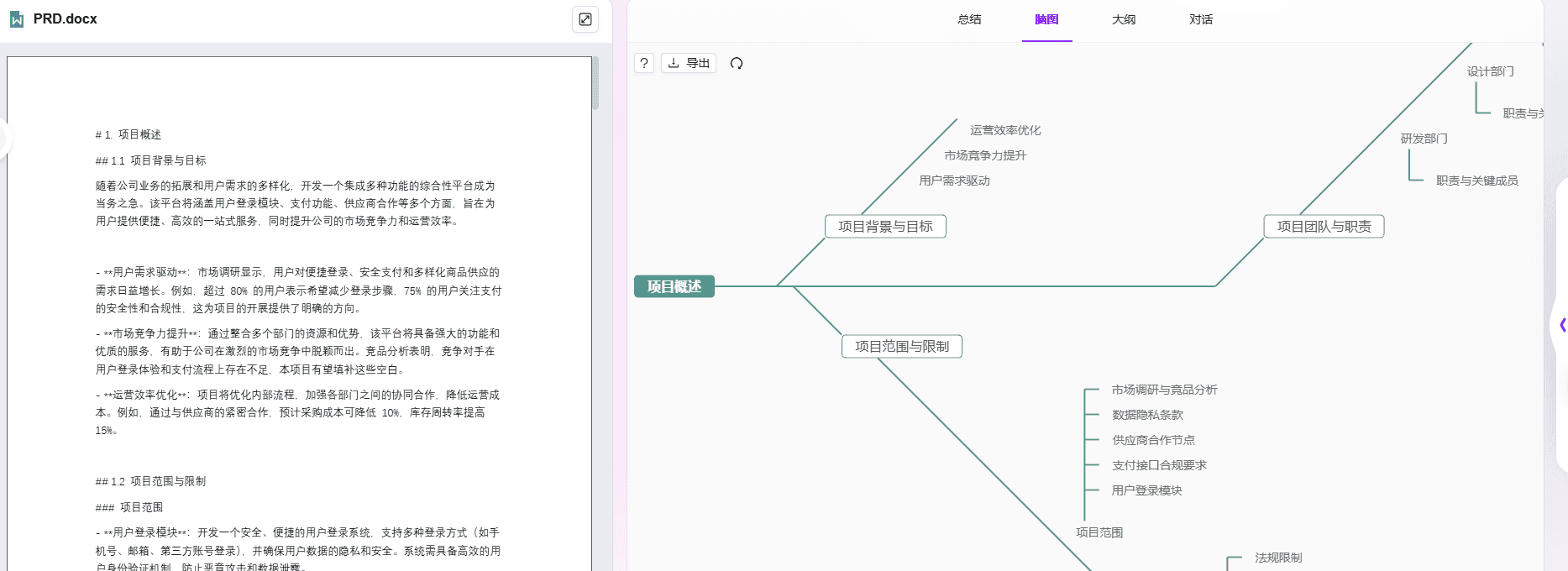1568x571 pixels.
Task: Click the '# 1. 项目概述' heading in document
Action: (x=128, y=134)
